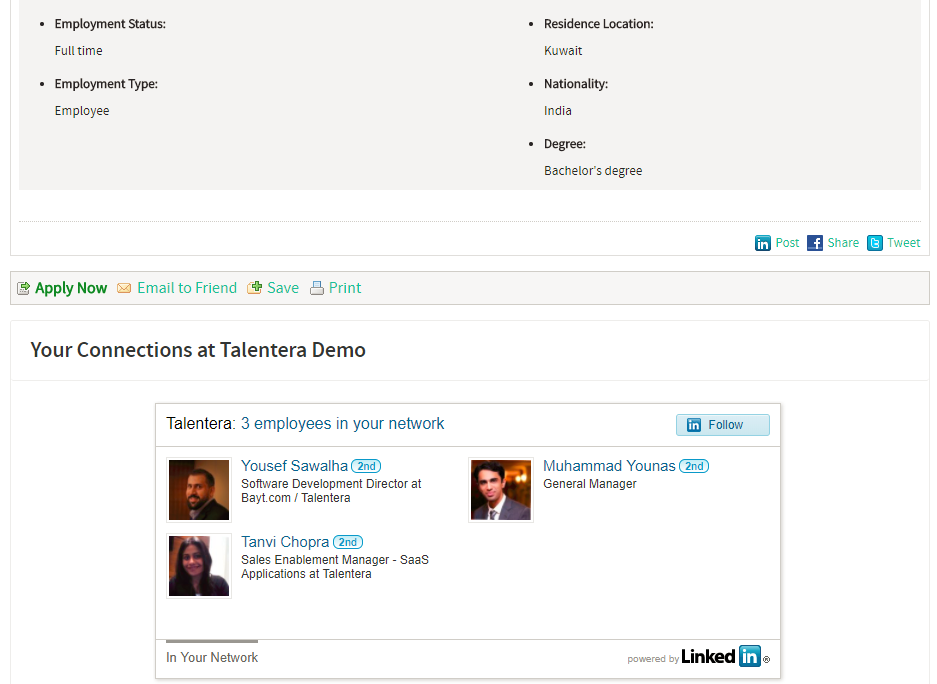This screenshot has width=937, height=684.
Task: Open Yousef Sawalha's profile
Action: coord(294,466)
